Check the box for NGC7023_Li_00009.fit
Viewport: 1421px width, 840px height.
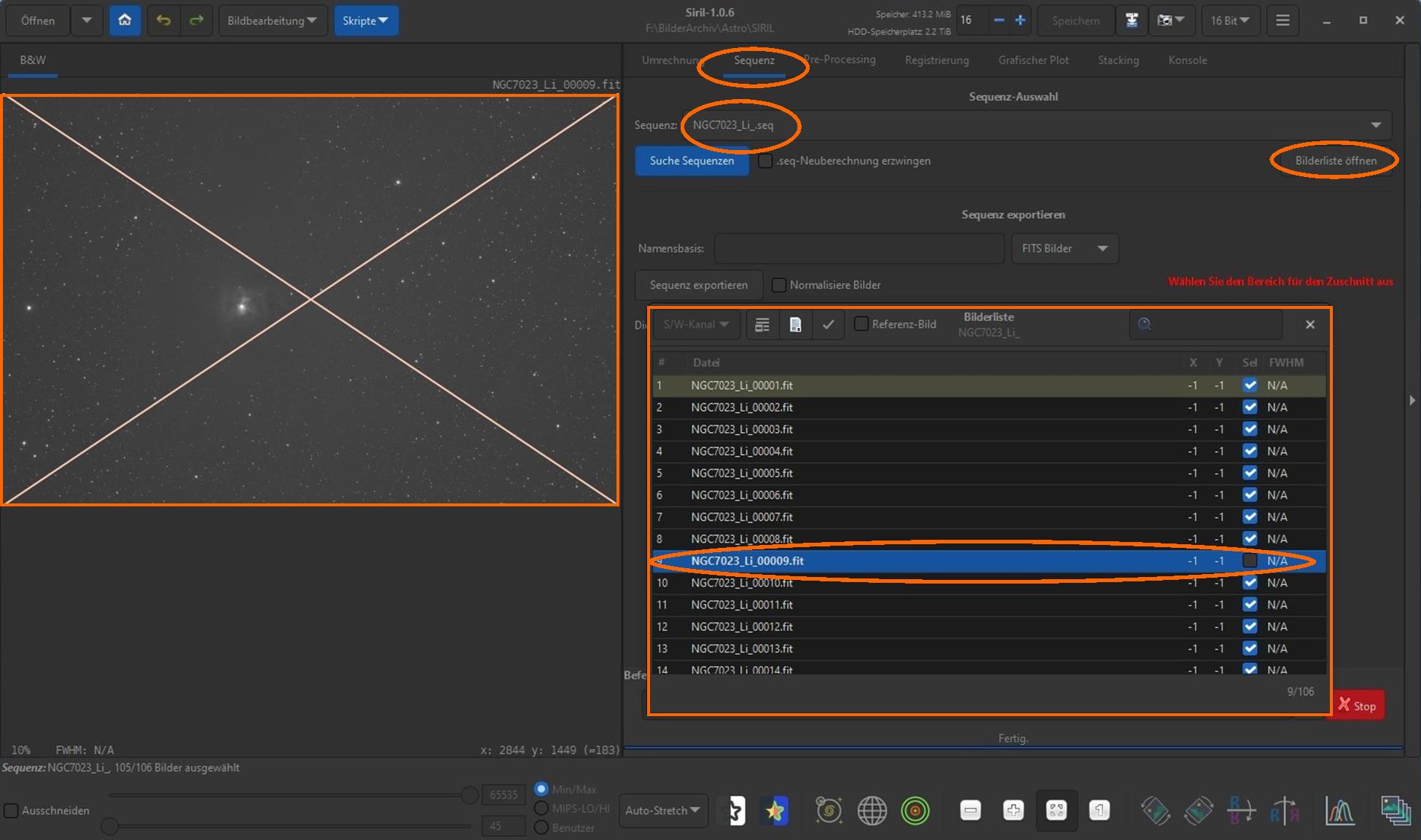1250,561
